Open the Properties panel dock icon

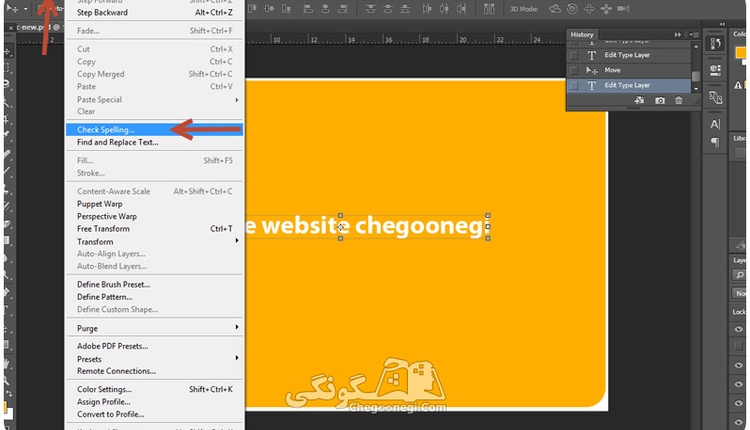pos(716,70)
